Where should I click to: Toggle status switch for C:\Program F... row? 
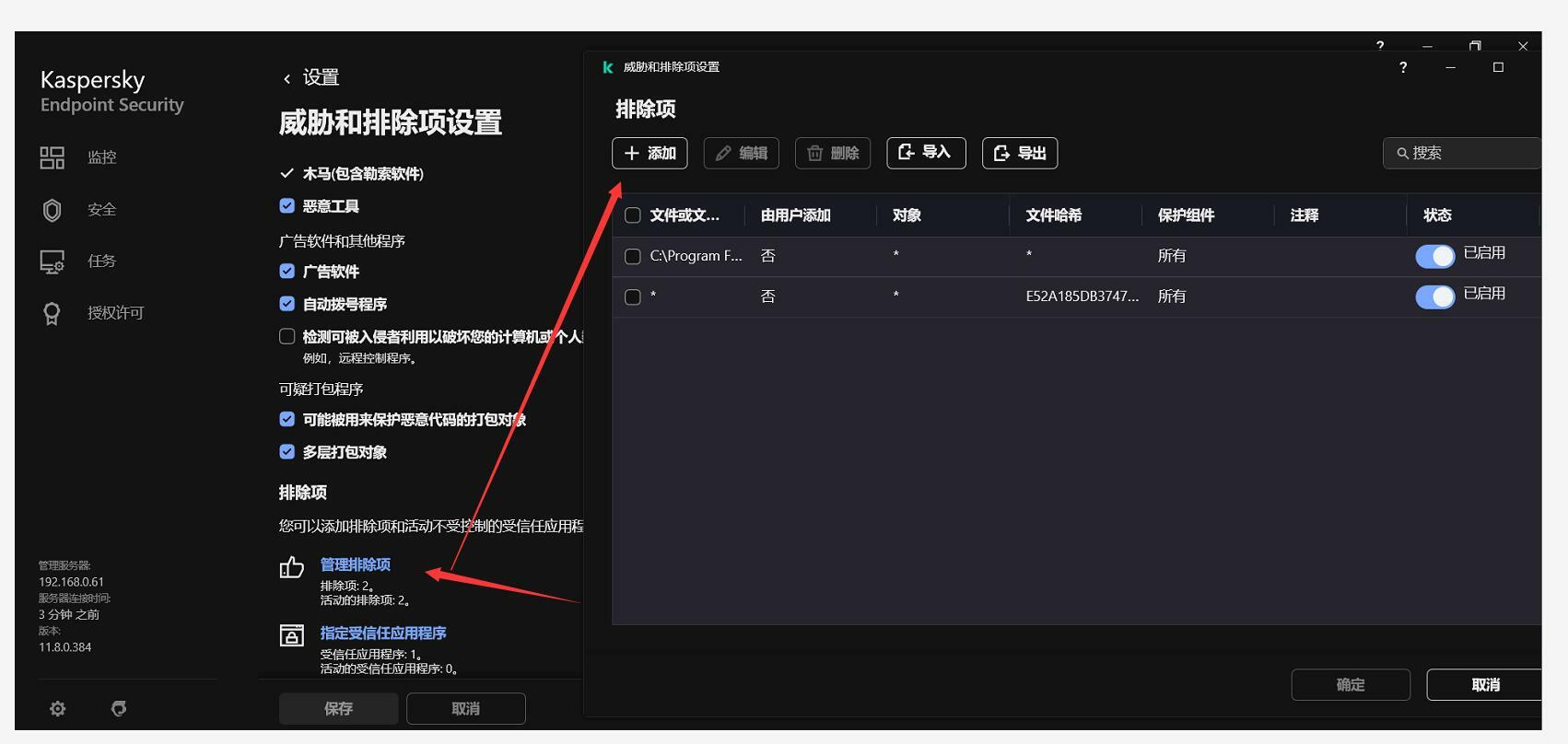coord(1435,256)
